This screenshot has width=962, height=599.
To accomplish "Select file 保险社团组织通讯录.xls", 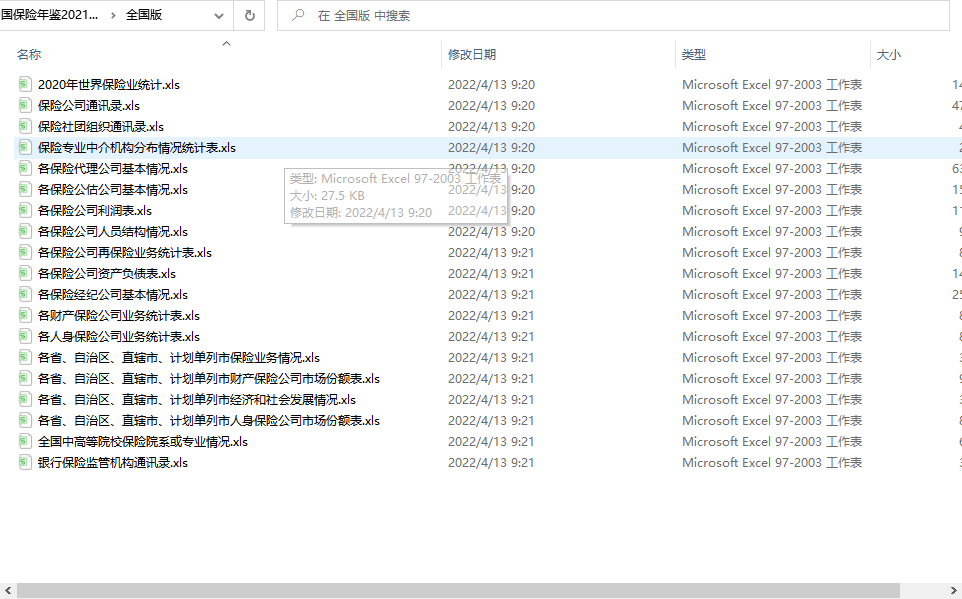I will tap(101, 126).
